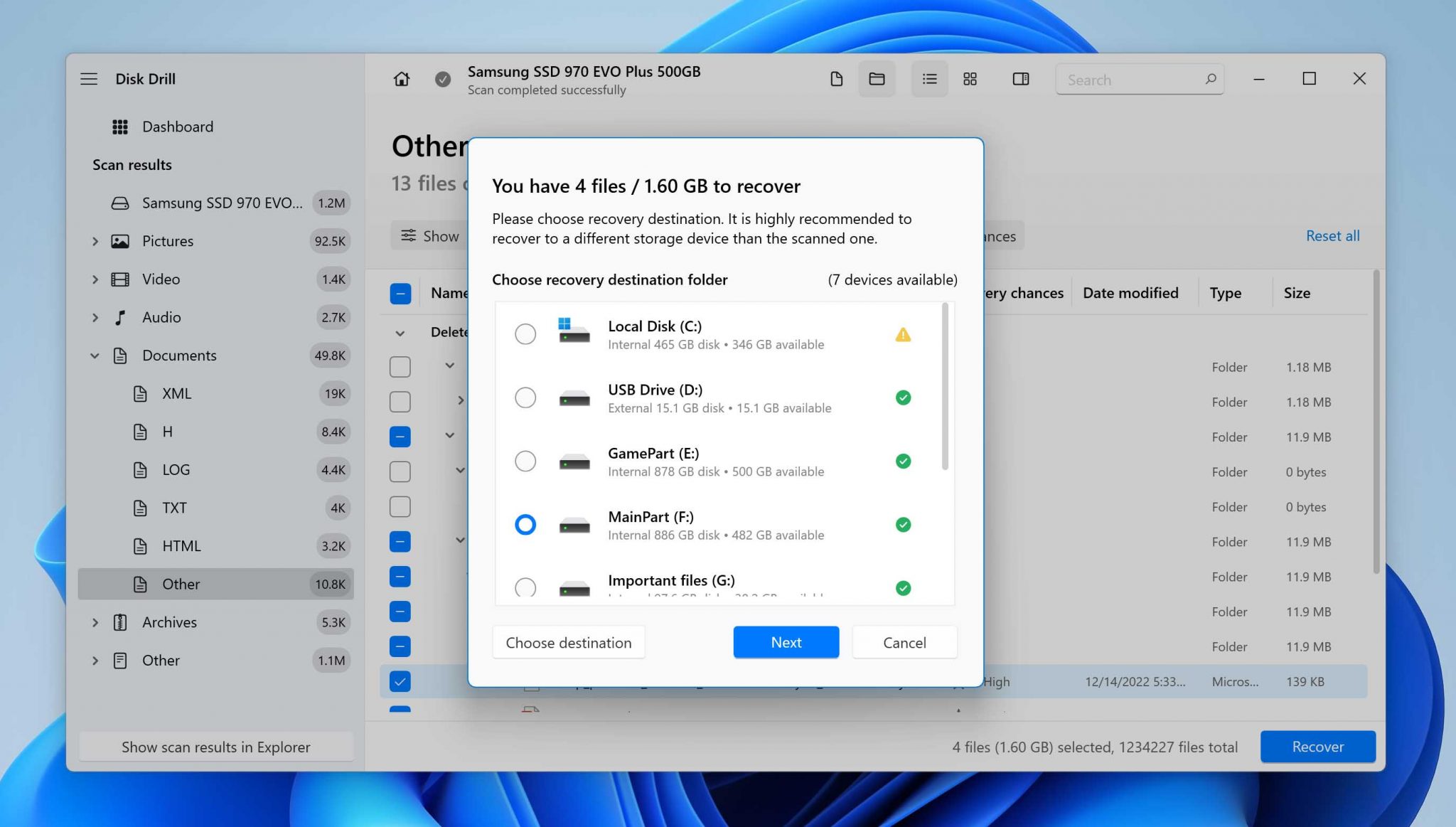Click the Search input field
Screen dimensions: 1456x827
pos(1130,80)
